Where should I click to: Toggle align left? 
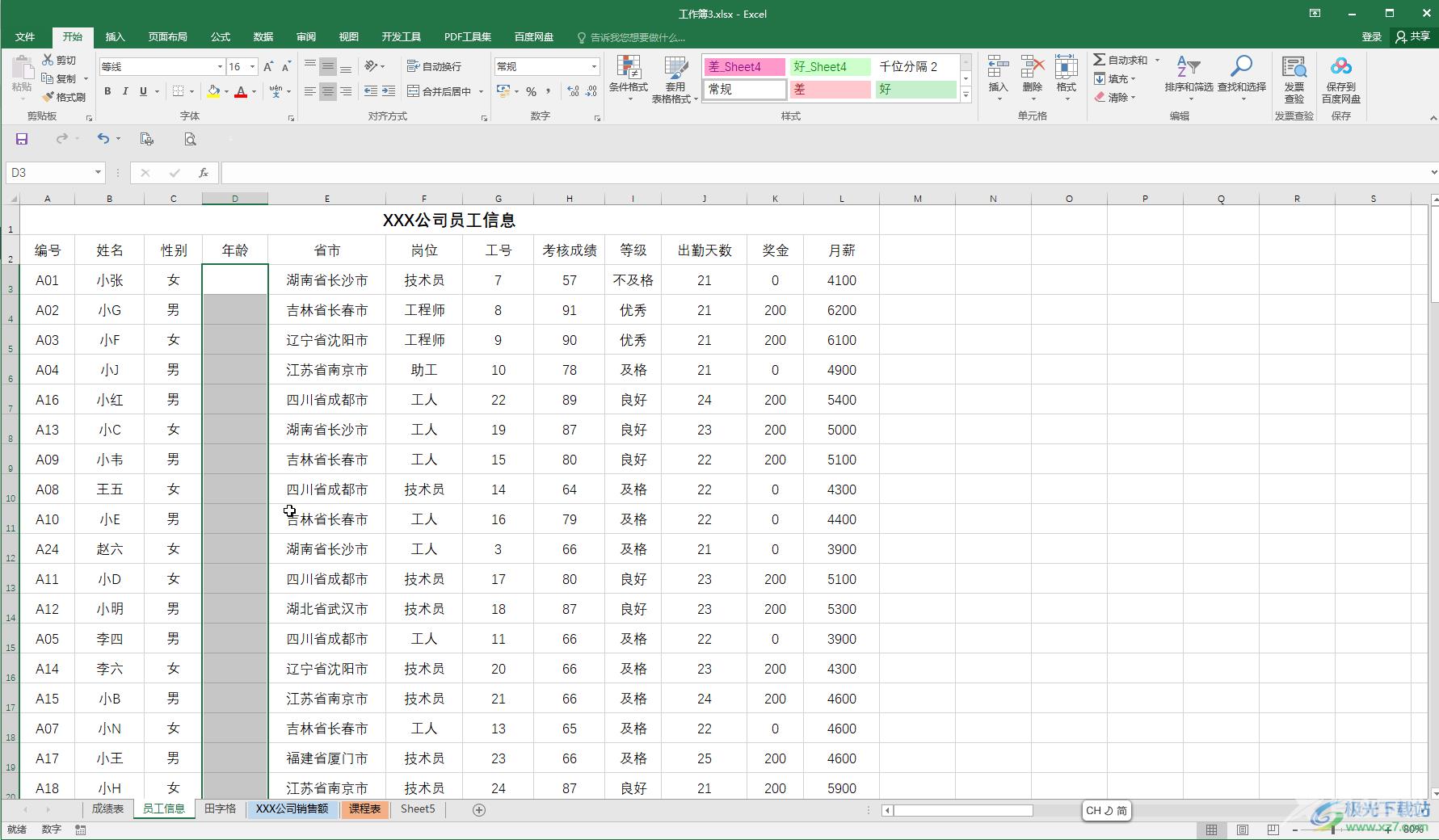[309, 91]
